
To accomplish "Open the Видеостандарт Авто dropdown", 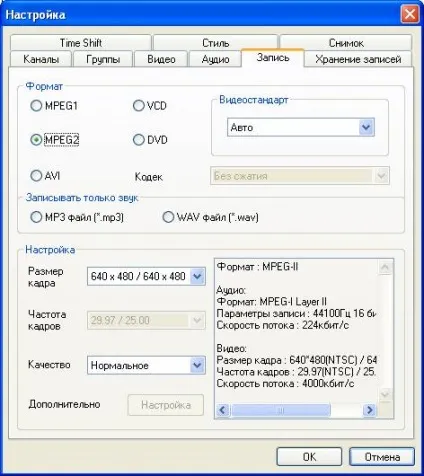I will pyautogui.click(x=301, y=127).
